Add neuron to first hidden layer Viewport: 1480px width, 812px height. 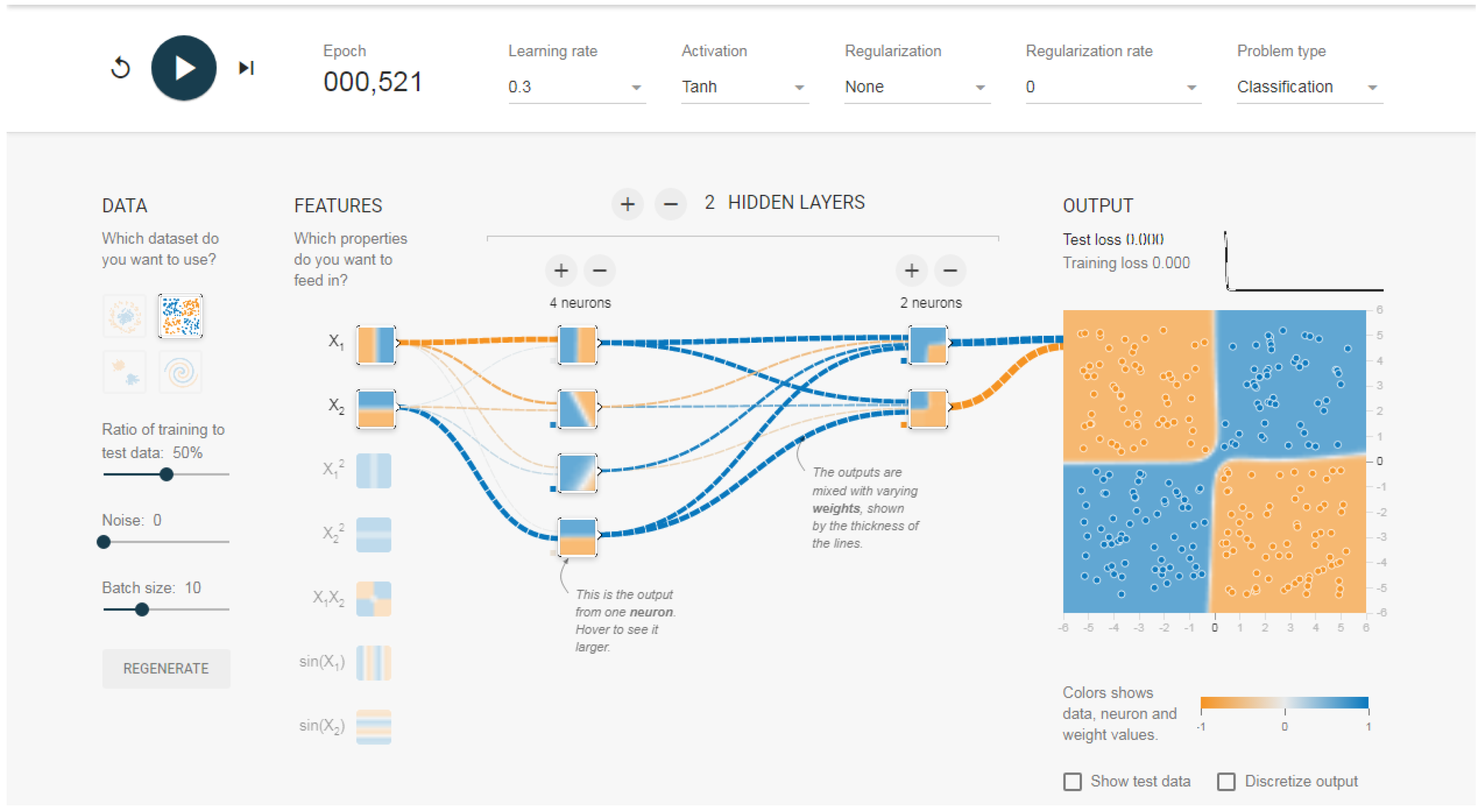(x=561, y=270)
